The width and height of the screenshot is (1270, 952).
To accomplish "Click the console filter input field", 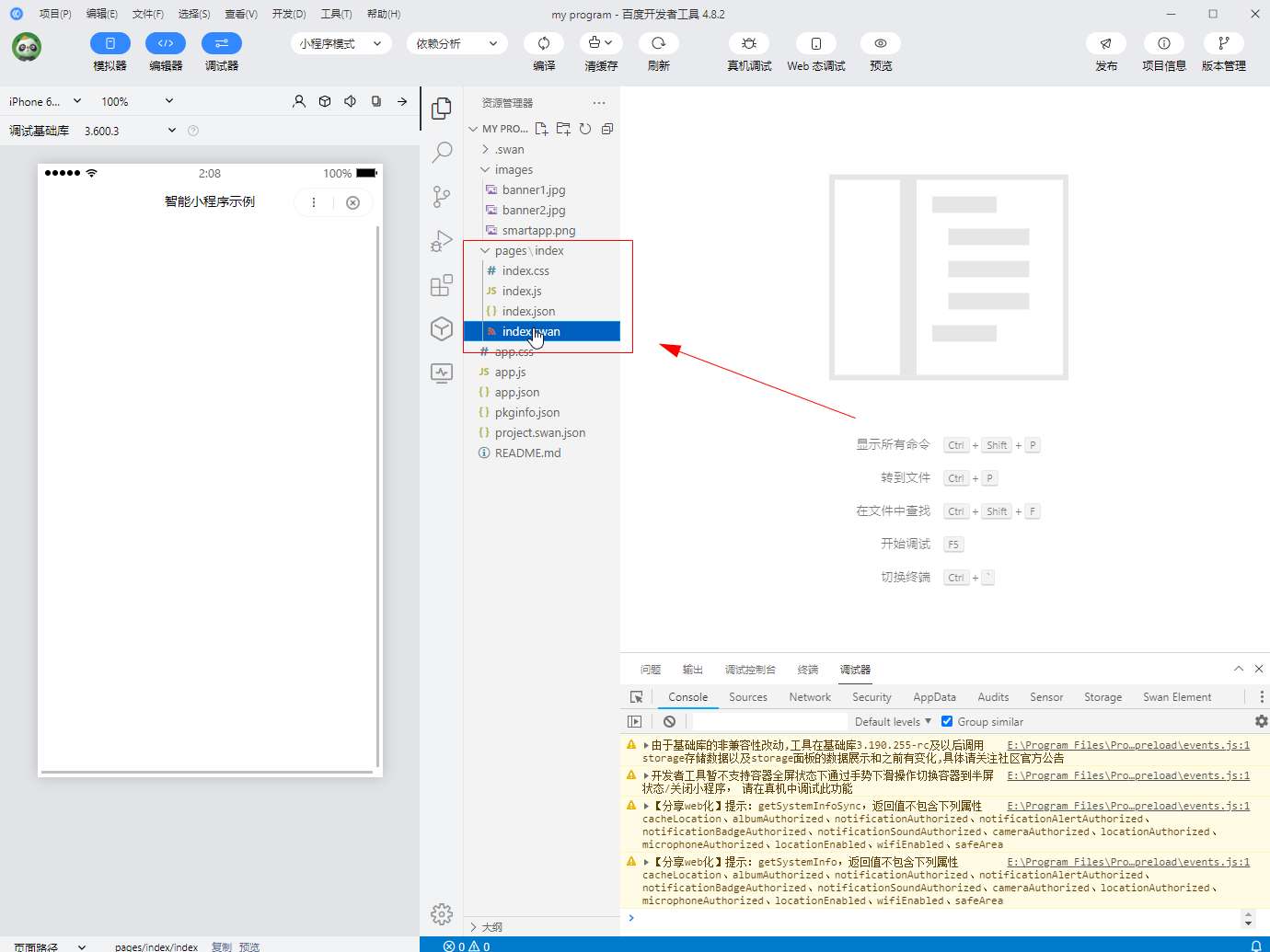I will (768, 722).
